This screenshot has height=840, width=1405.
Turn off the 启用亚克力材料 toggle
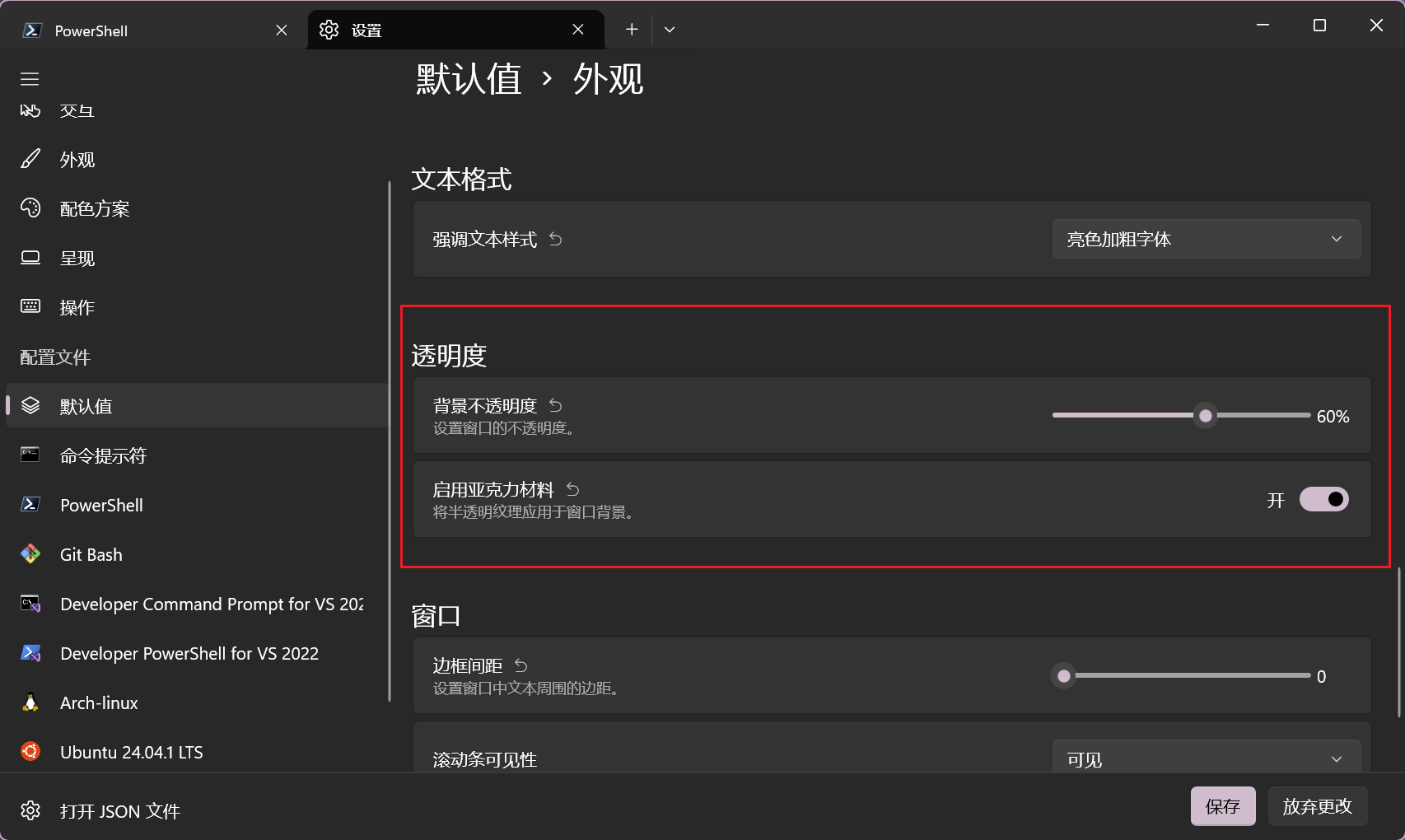pos(1323,499)
